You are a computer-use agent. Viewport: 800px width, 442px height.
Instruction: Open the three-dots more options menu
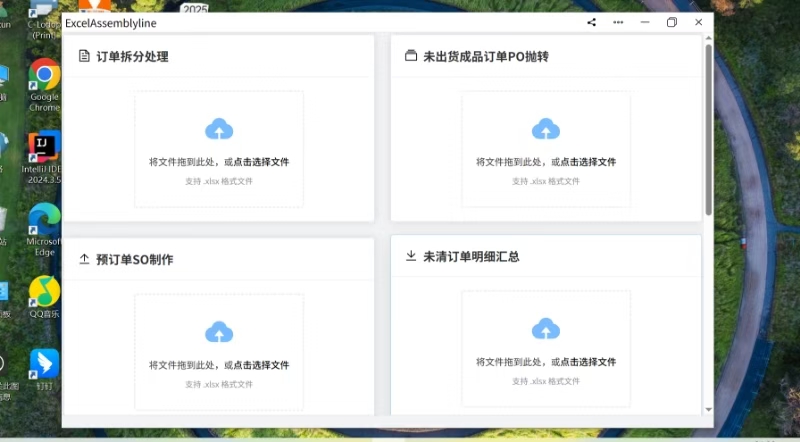pyautogui.click(x=618, y=22)
